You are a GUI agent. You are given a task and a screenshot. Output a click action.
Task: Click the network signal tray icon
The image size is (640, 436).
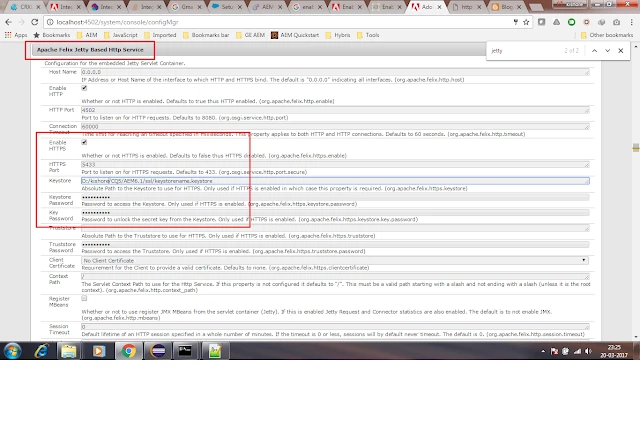point(577,351)
